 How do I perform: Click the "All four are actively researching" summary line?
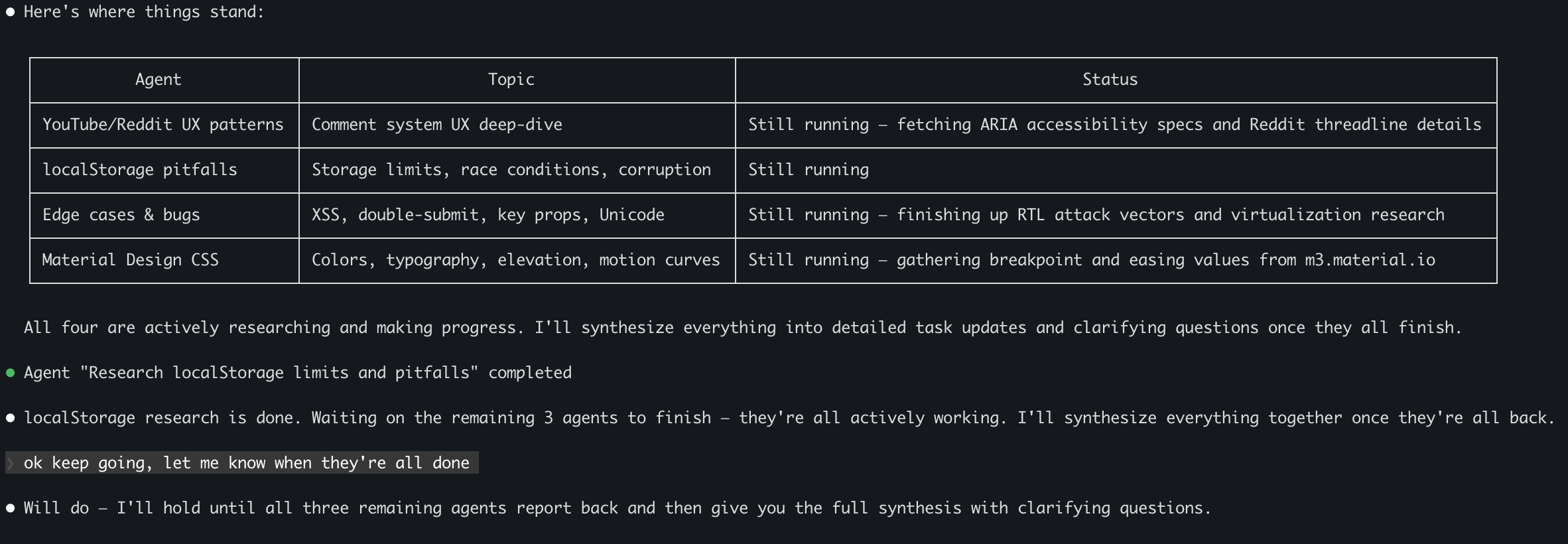coord(743,328)
